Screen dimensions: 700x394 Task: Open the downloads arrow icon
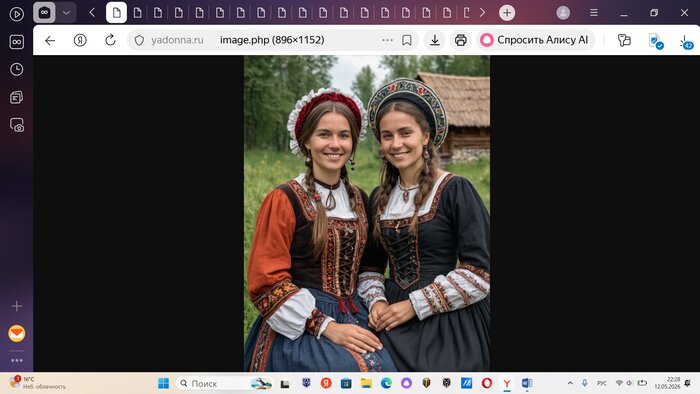(434, 40)
